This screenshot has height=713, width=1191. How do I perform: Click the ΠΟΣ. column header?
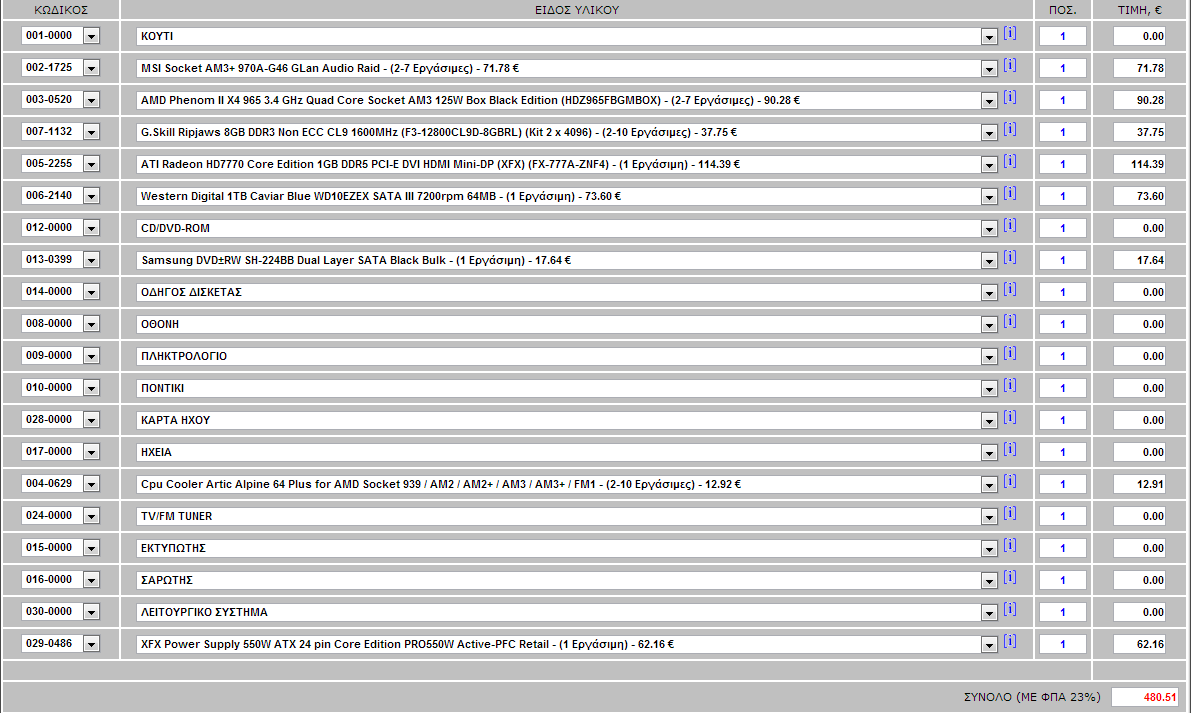(x=1063, y=10)
